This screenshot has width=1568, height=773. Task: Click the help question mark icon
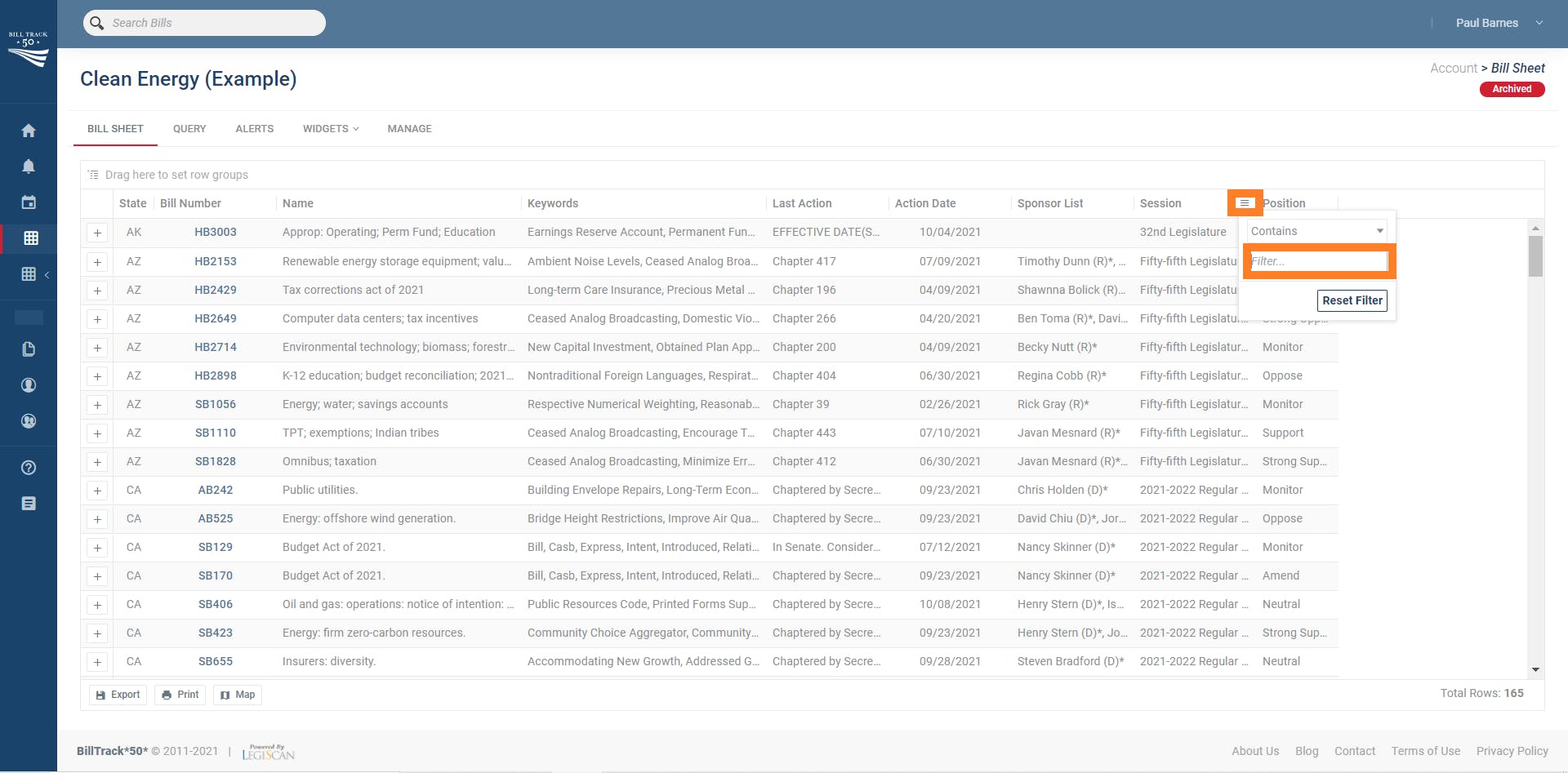[29, 468]
